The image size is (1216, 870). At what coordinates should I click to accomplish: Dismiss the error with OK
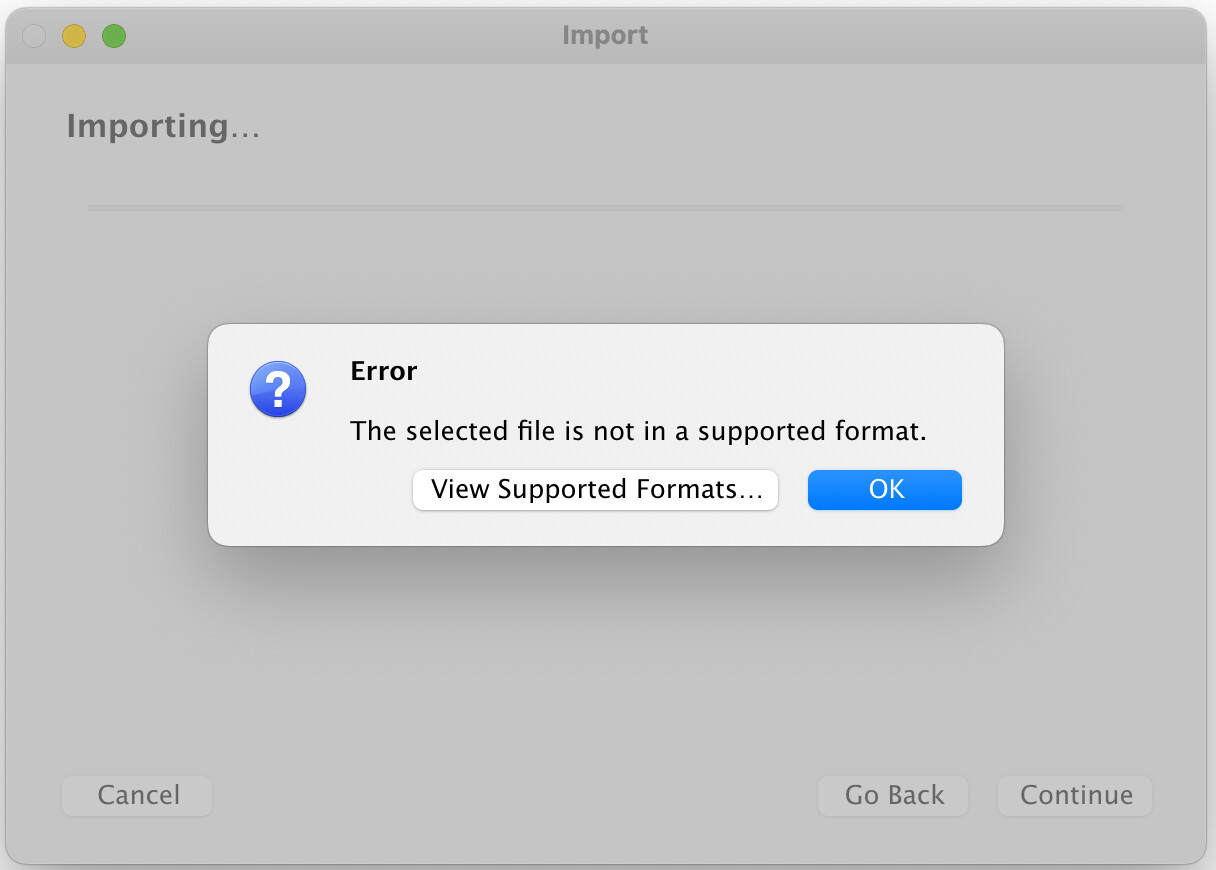pyautogui.click(x=885, y=490)
